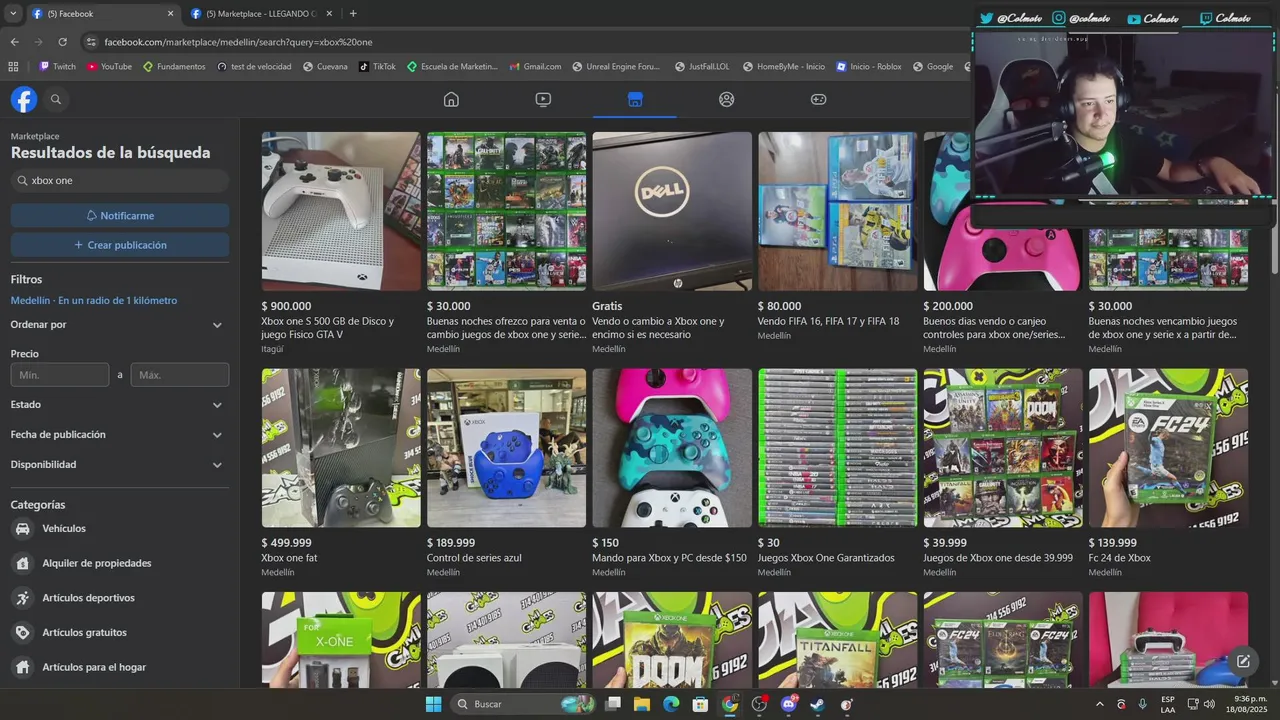Click the Facebook logo icon
The image size is (1280, 720).
[x=24, y=99]
